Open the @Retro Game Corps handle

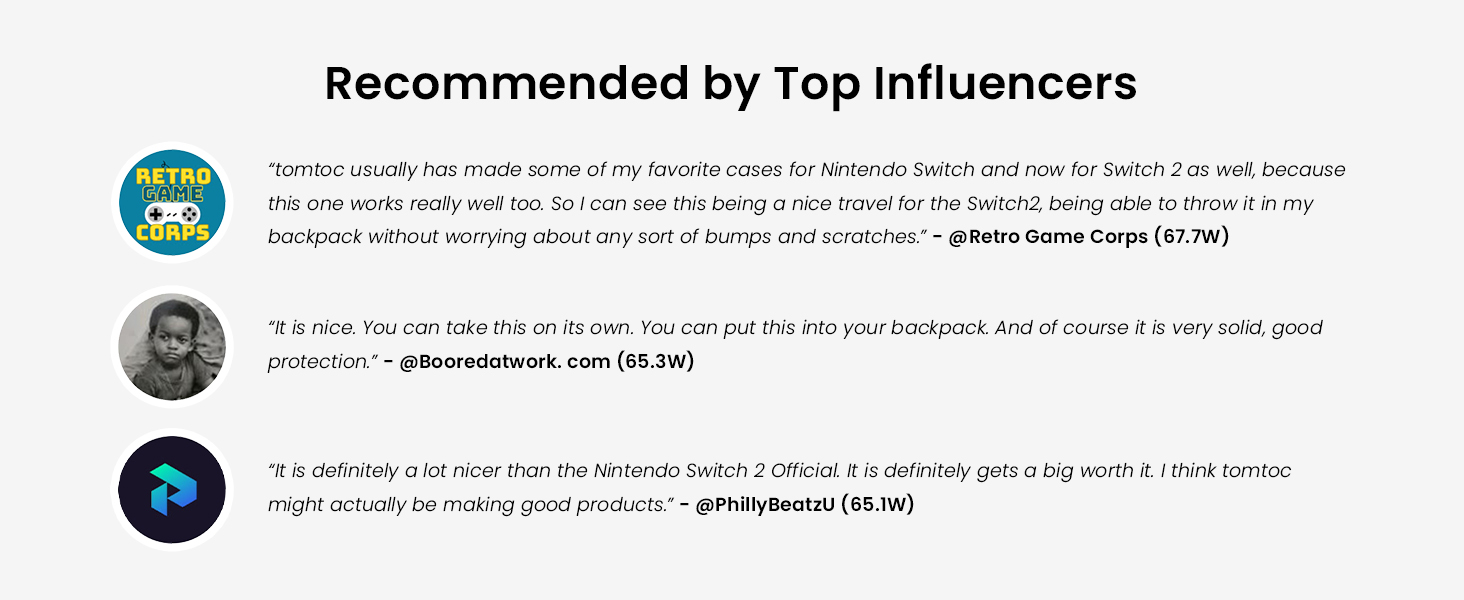pyautogui.click(x=1048, y=238)
